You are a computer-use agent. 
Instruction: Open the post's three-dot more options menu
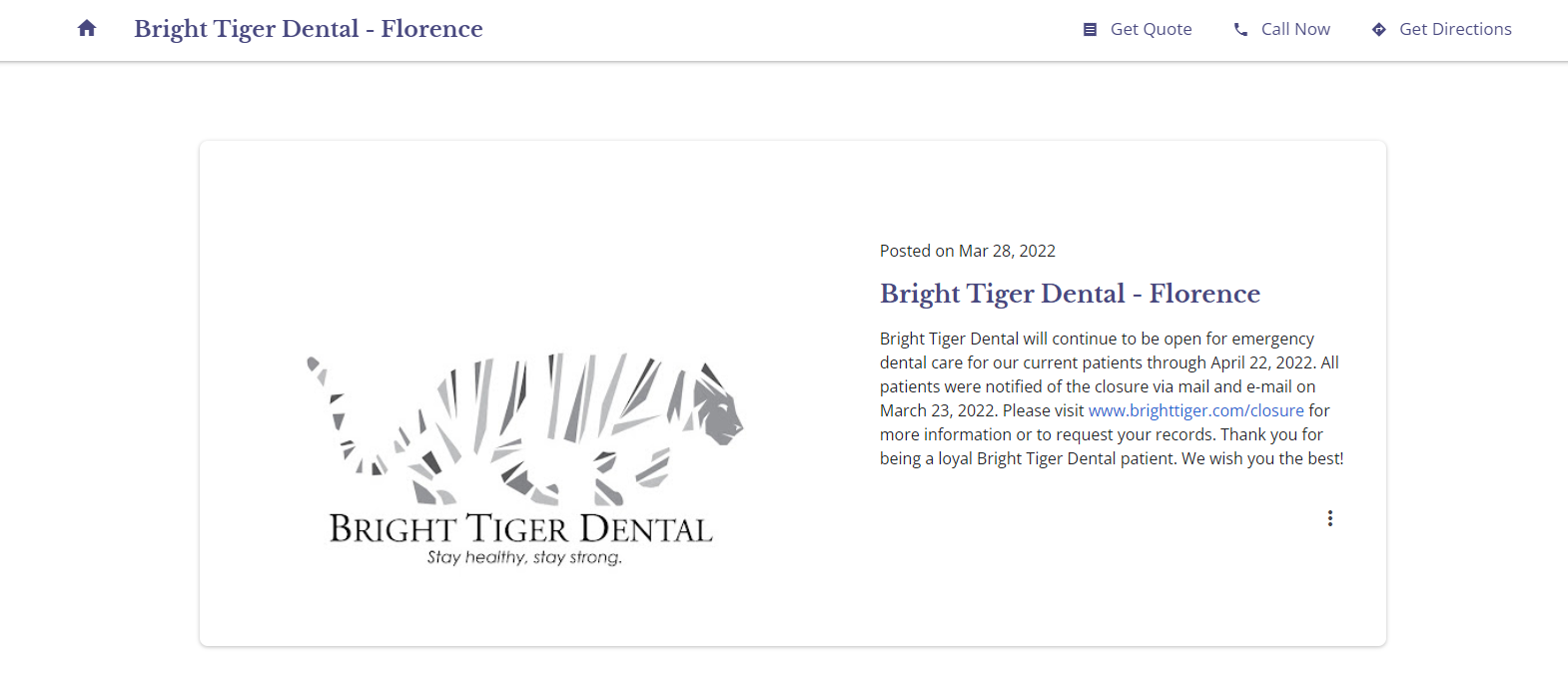coord(1329,518)
